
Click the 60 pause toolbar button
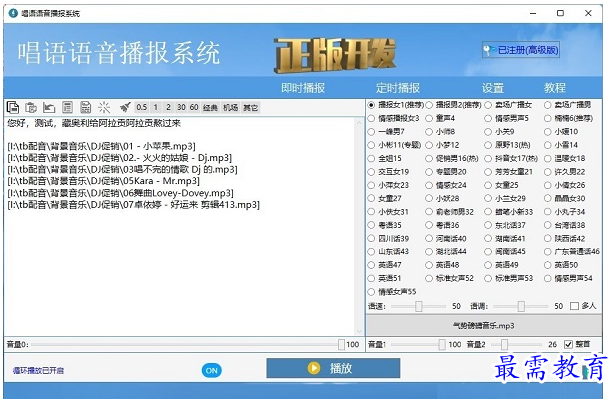point(194,107)
